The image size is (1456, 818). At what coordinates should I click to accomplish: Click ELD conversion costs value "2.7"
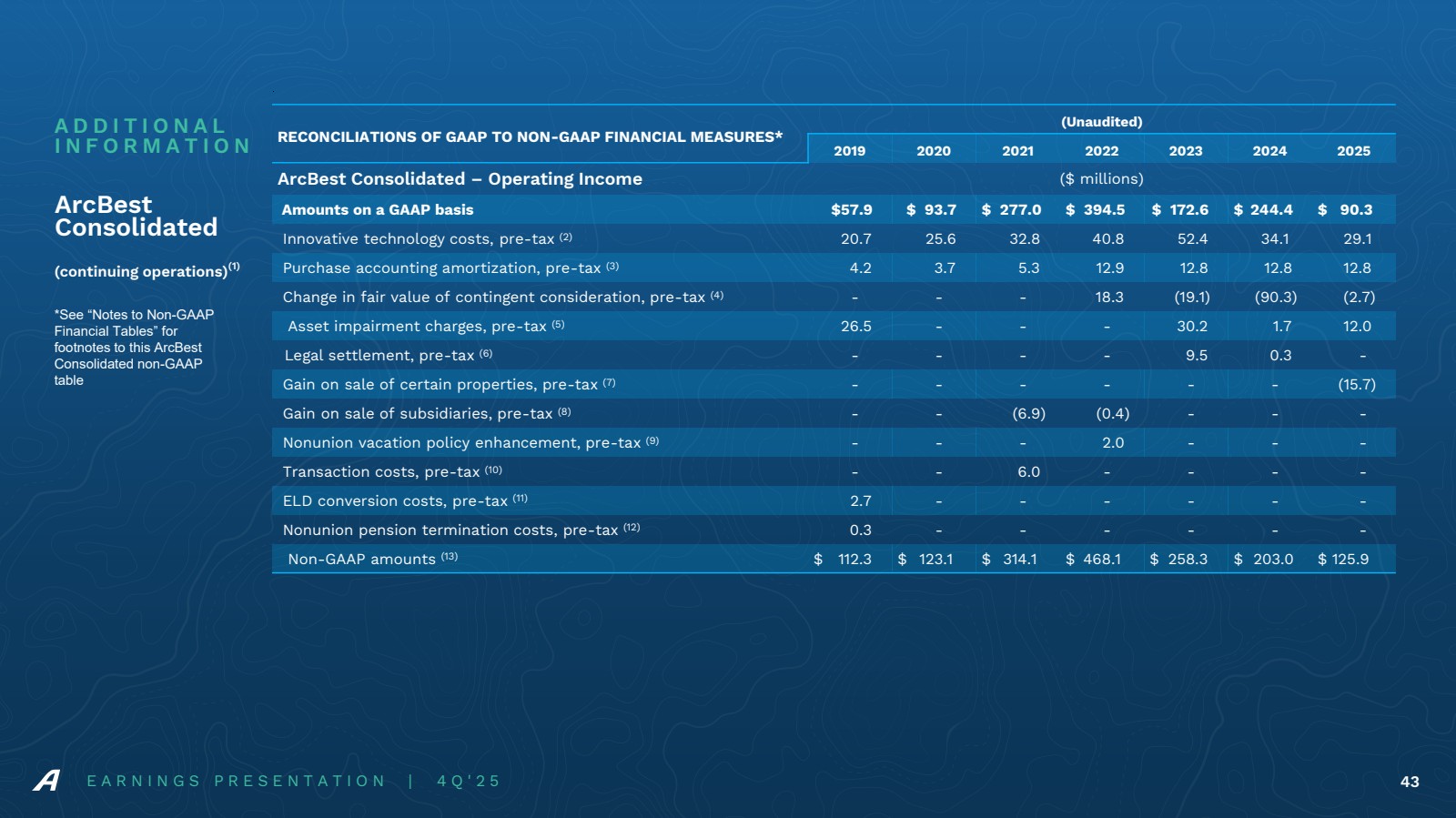[861, 501]
